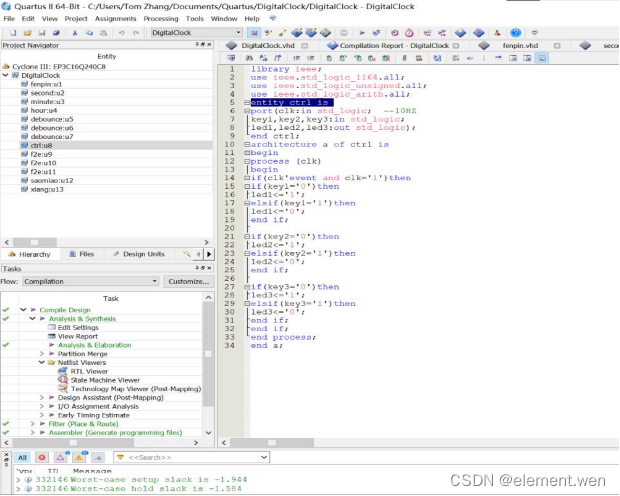
Task: Toggle the Project Navigator toolbar button
Action: (254, 33)
